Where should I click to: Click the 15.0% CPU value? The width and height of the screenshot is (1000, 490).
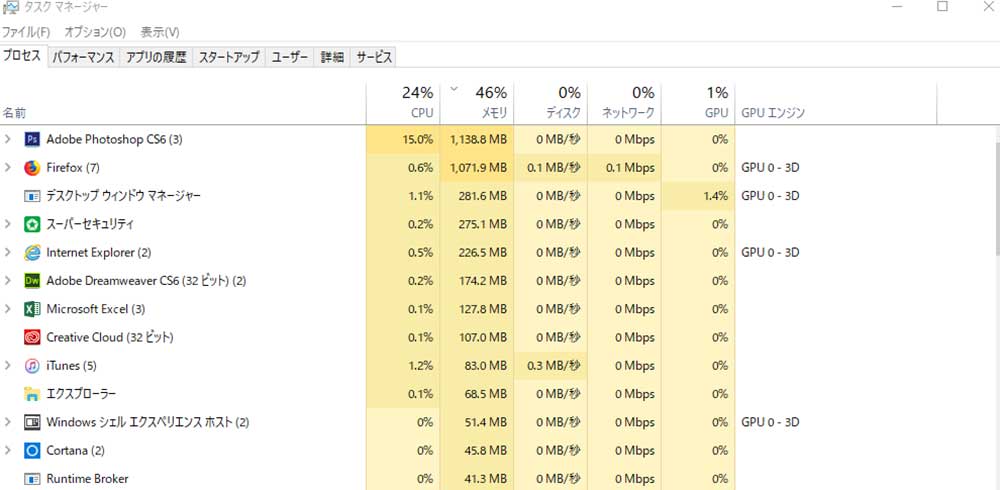tap(418, 139)
